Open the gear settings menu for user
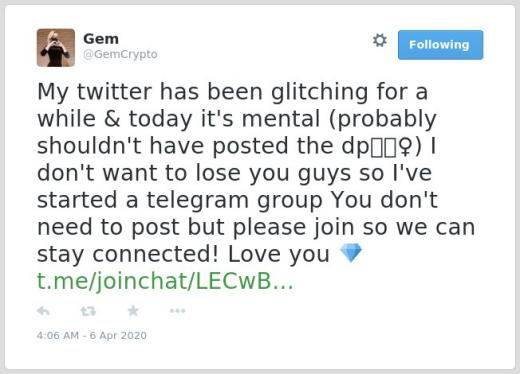520x374 pixels. click(380, 40)
